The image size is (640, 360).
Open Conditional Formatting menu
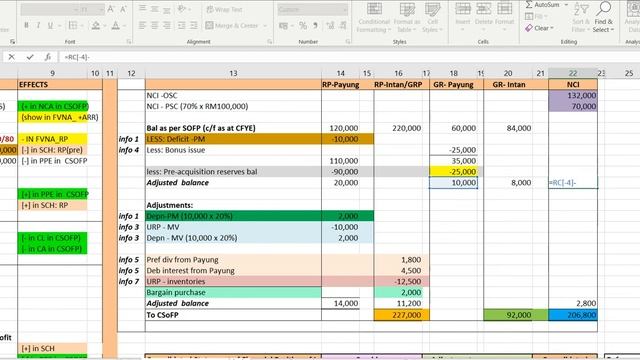tap(374, 18)
